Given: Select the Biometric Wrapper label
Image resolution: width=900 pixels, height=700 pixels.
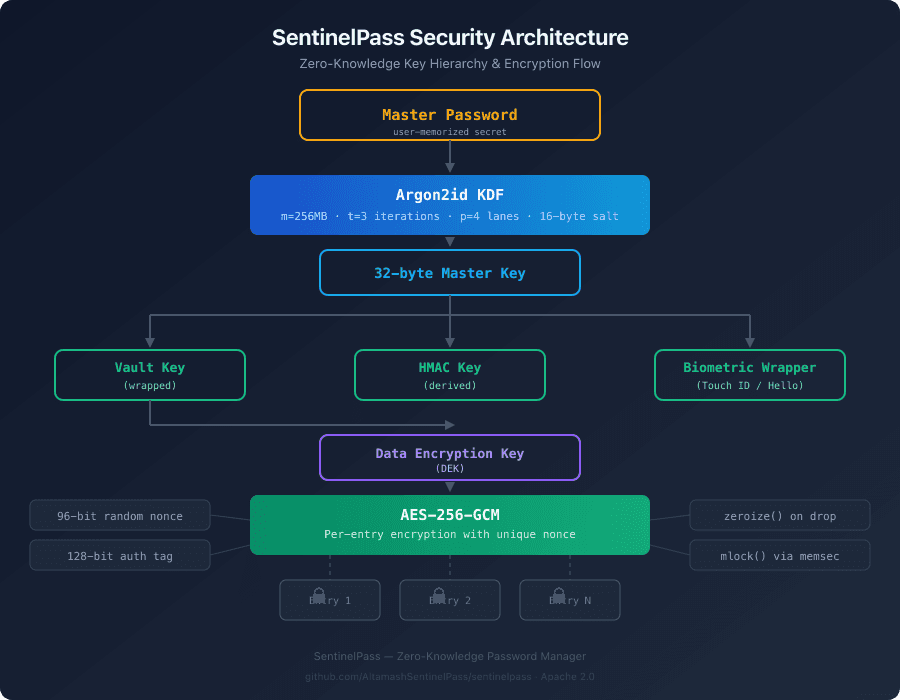Looking at the screenshot, I should click(750, 367).
